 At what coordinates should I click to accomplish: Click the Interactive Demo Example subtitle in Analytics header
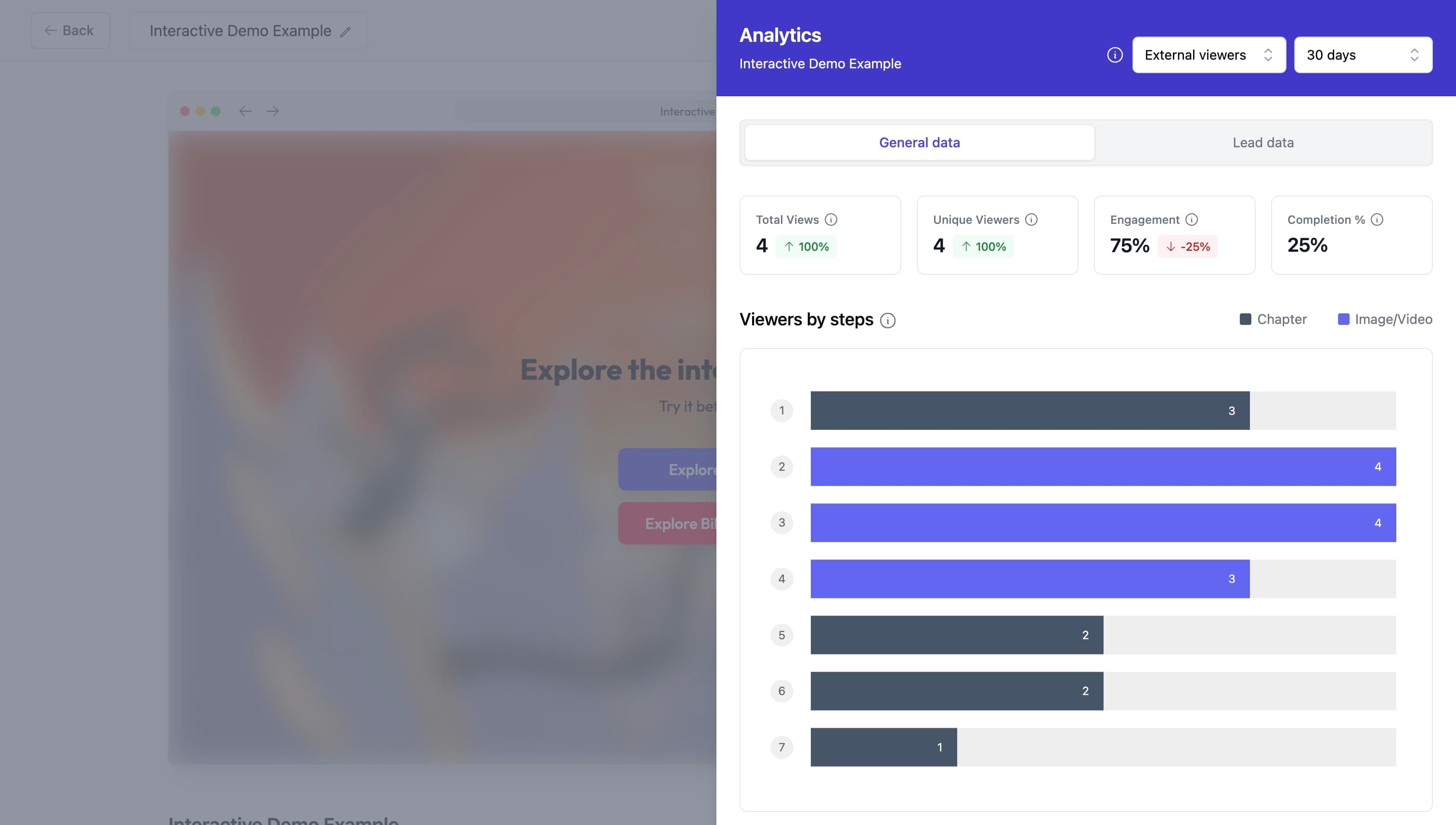(820, 64)
